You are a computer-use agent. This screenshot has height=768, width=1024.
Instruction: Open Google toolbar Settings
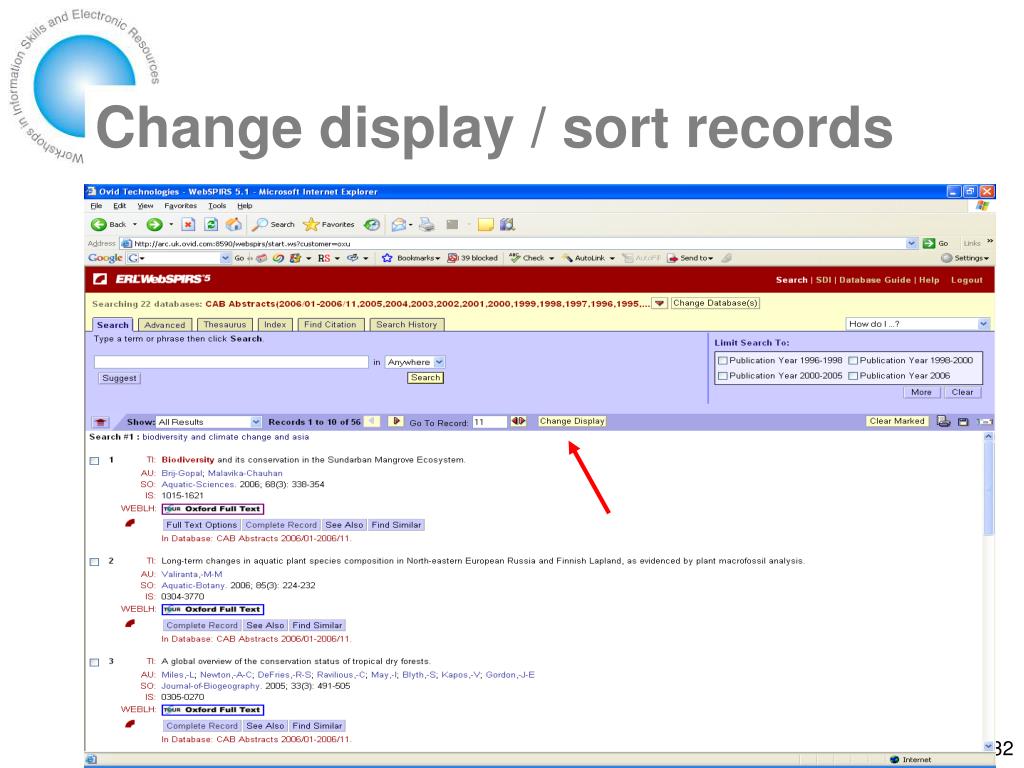tap(965, 258)
